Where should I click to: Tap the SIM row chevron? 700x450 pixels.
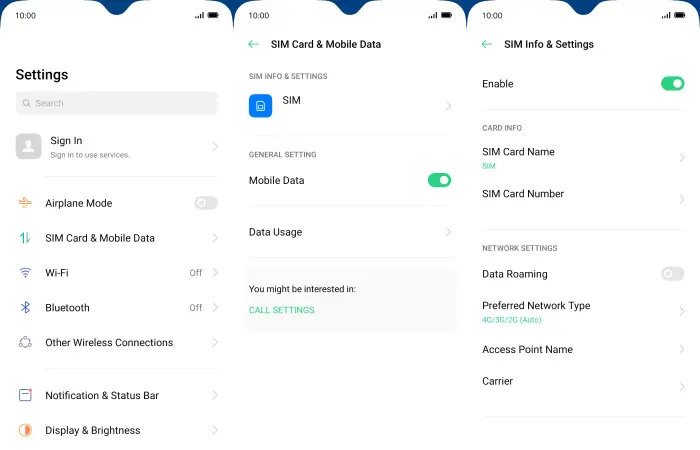coord(448,106)
